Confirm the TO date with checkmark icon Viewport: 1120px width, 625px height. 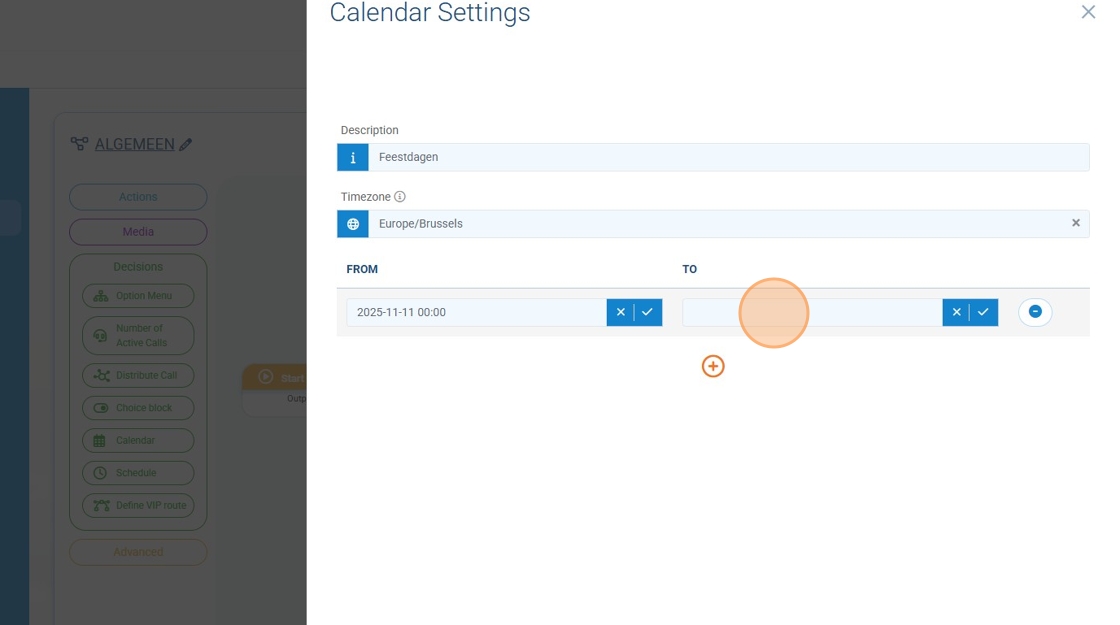tap(984, 312)
